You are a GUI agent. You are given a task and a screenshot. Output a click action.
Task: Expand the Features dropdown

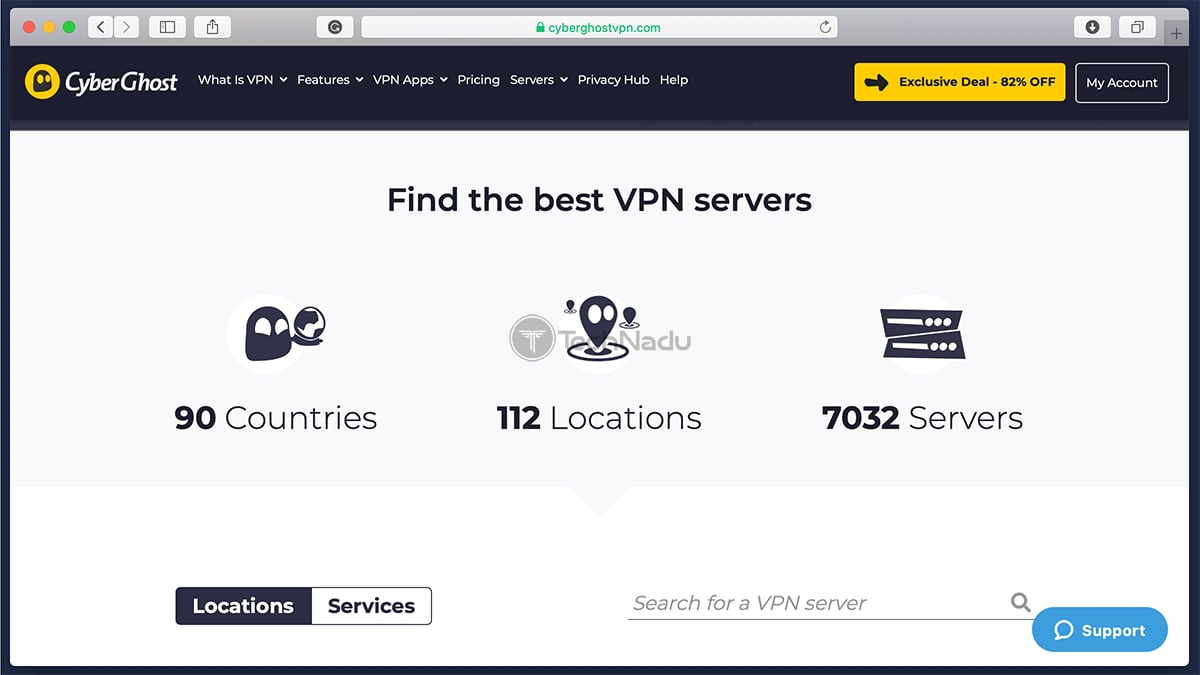330,80
